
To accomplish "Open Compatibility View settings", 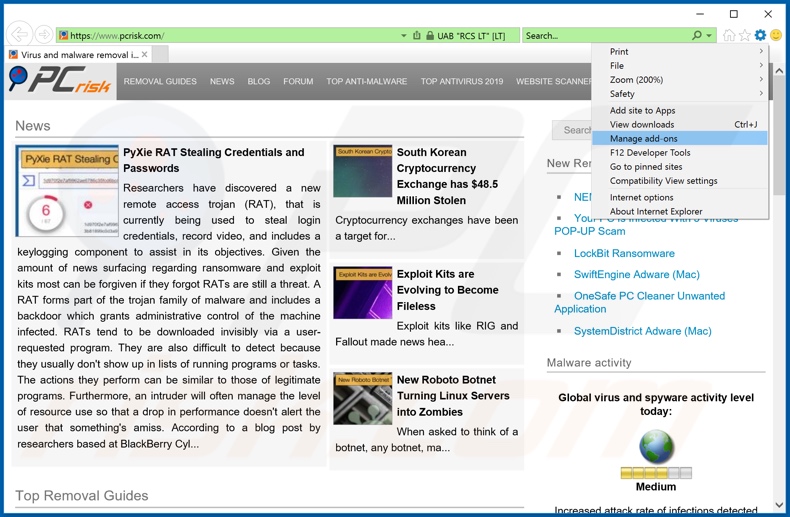I will [x=680, y=181].
